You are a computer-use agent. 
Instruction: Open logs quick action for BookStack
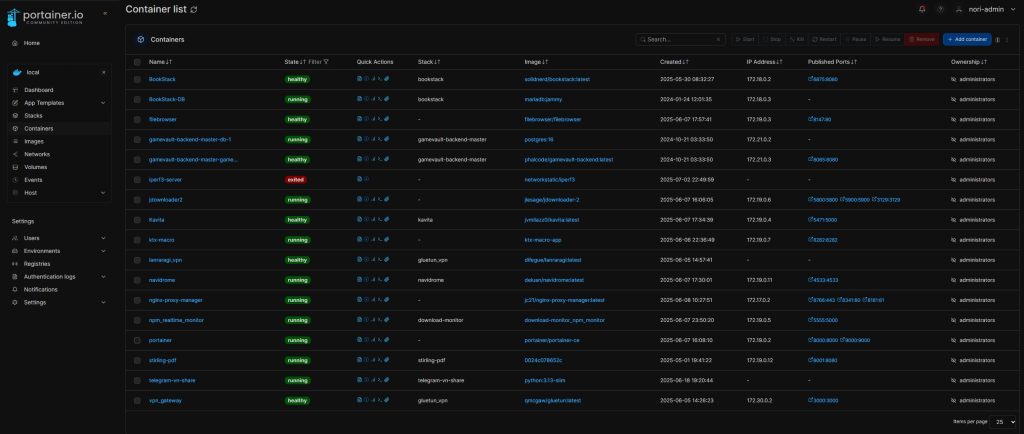tap(360, 78)
